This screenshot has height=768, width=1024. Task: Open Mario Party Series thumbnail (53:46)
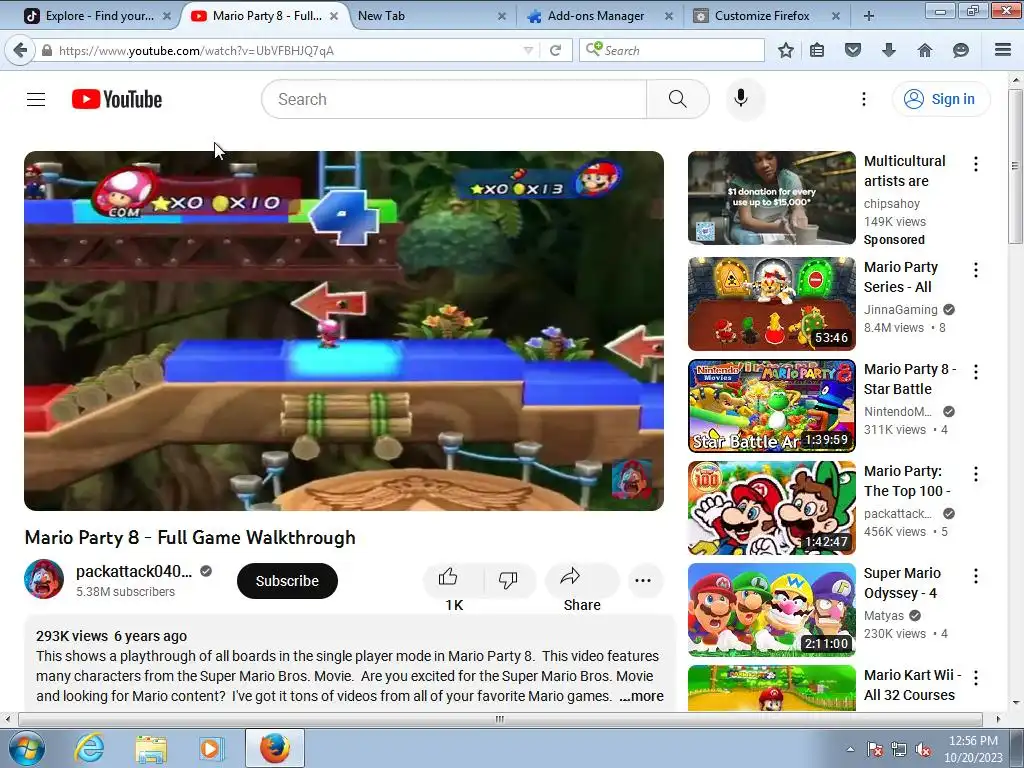coord(771,304)
